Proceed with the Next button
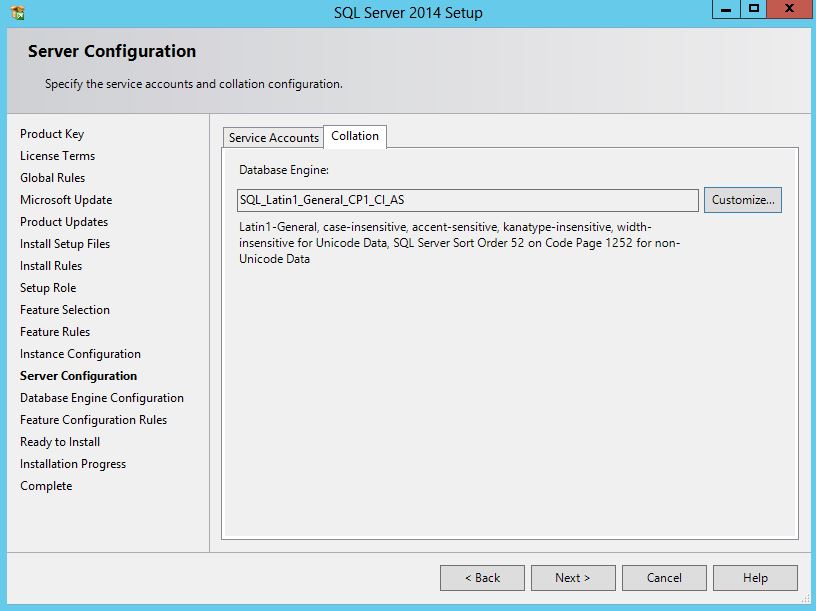The height and width of the screenshot is (611, 816). point(572,578)
